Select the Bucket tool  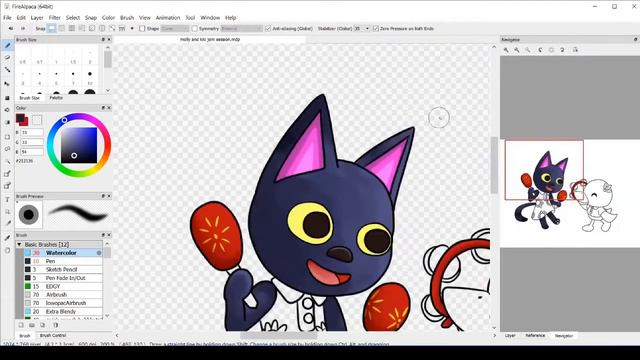tap(7, 110)
